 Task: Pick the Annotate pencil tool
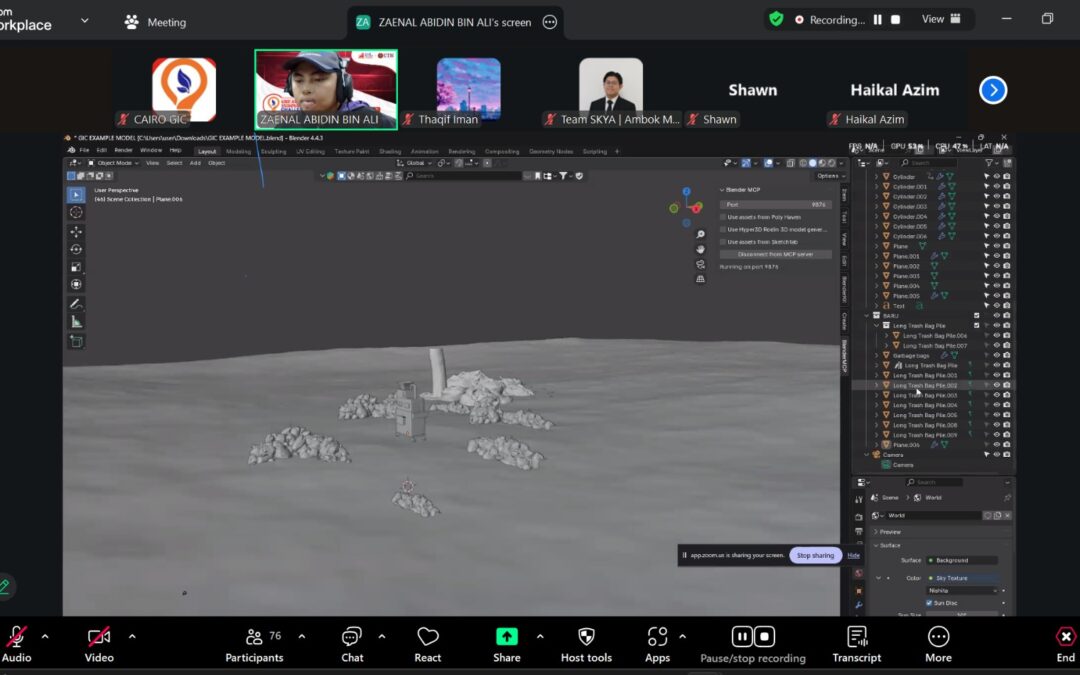[76, 303]
